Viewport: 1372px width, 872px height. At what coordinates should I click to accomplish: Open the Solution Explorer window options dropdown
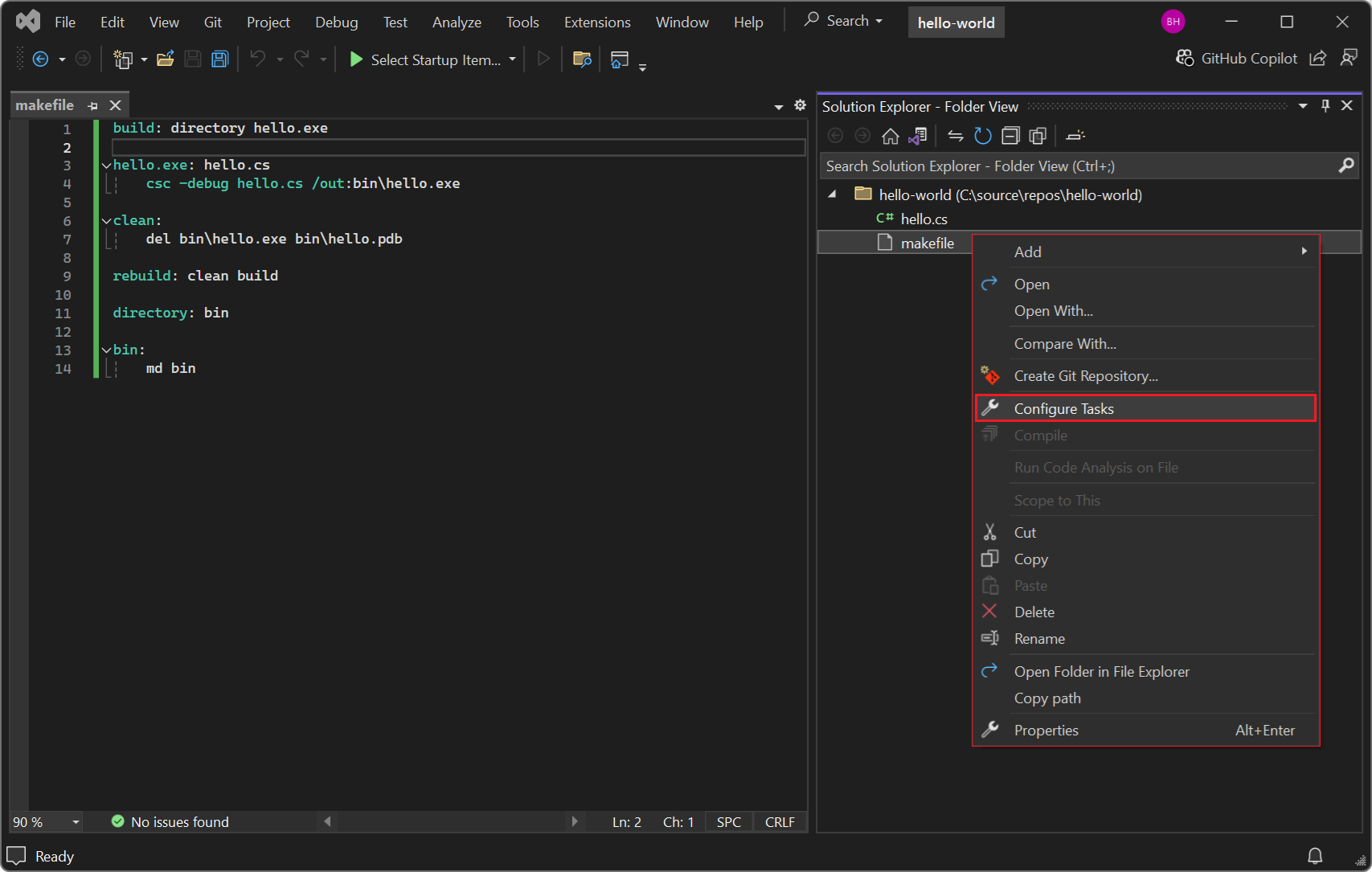point(1303,105)
